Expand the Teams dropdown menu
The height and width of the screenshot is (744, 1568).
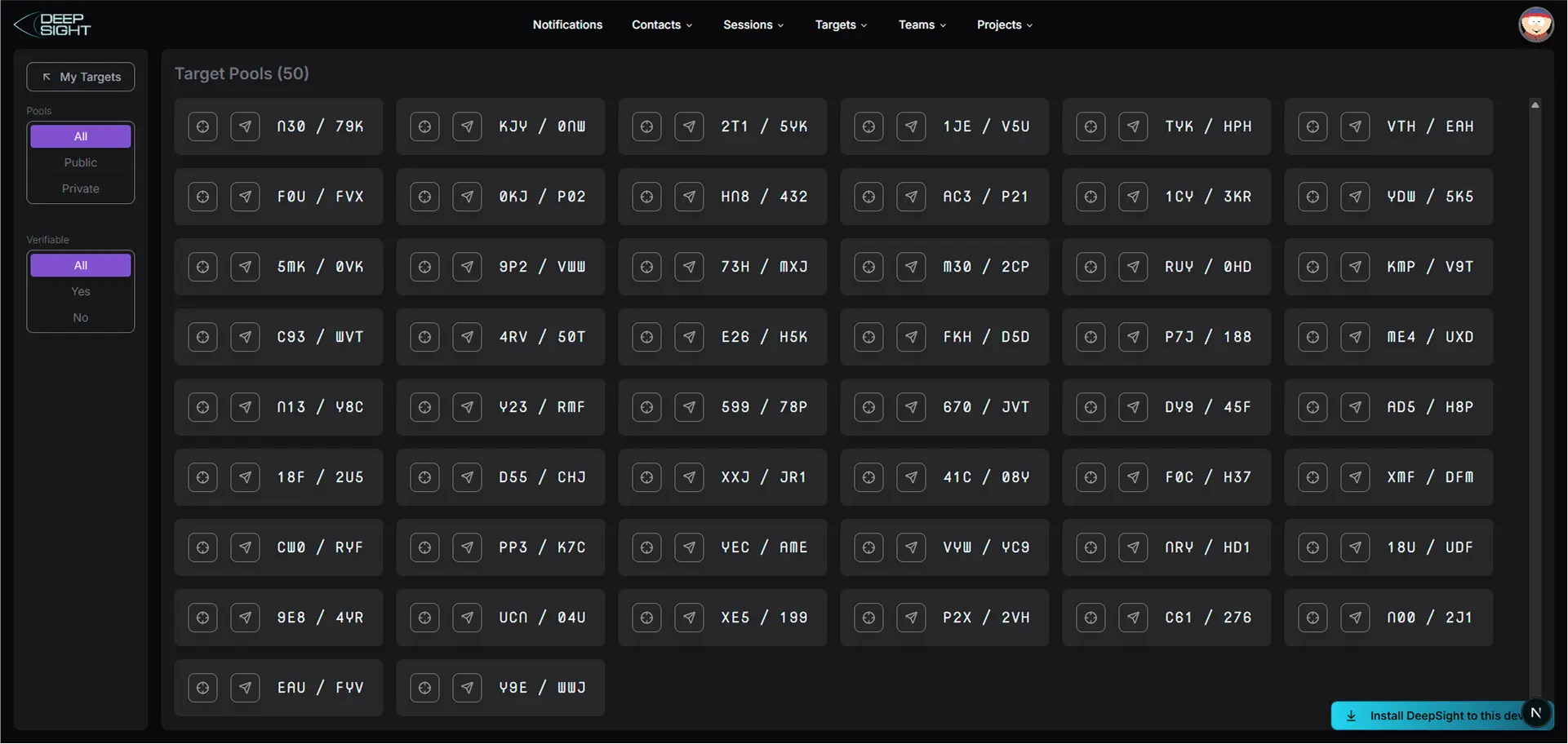[x=922, y=24]
